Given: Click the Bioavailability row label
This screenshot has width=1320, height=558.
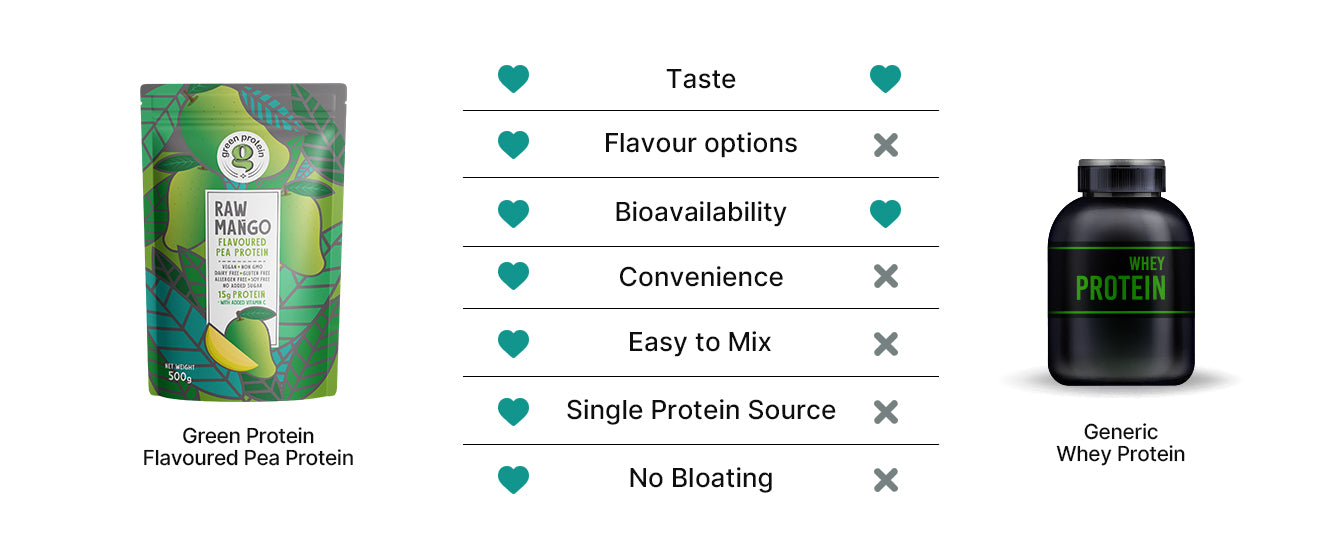Looking at the screenshot, I should [700, 212].
